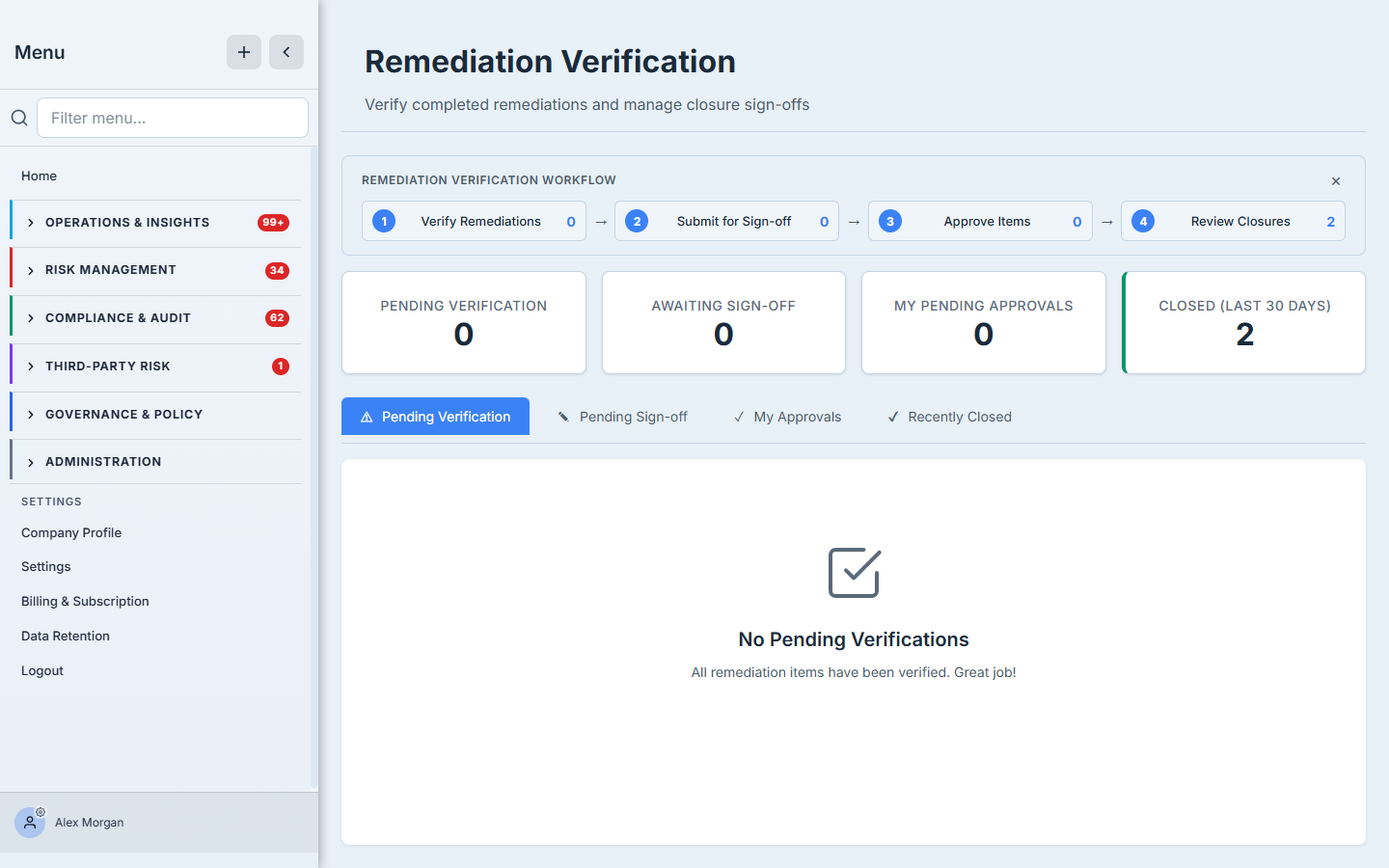Switch to the Pending Verification tab
The height and width of the screenshot is (868, 1389).
435,417
